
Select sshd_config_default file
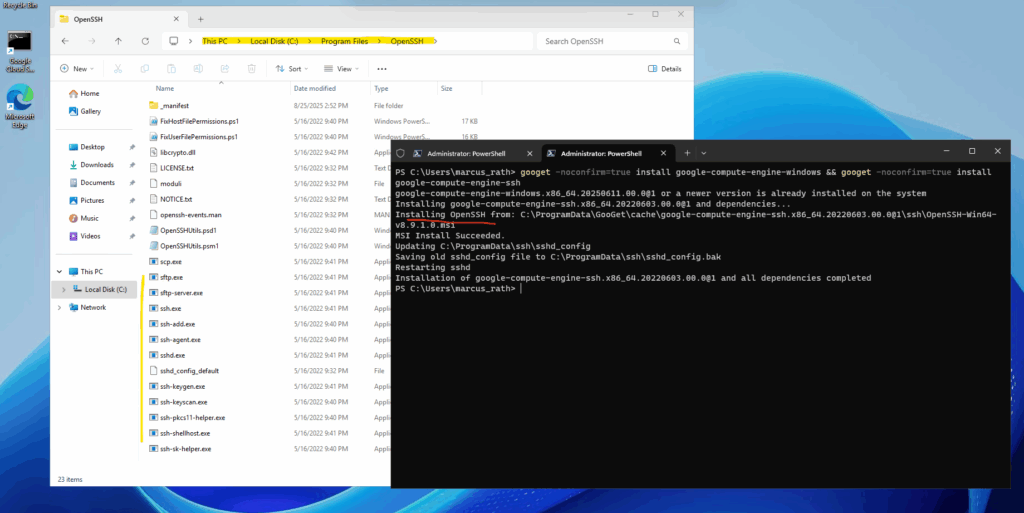coord(184,371)
